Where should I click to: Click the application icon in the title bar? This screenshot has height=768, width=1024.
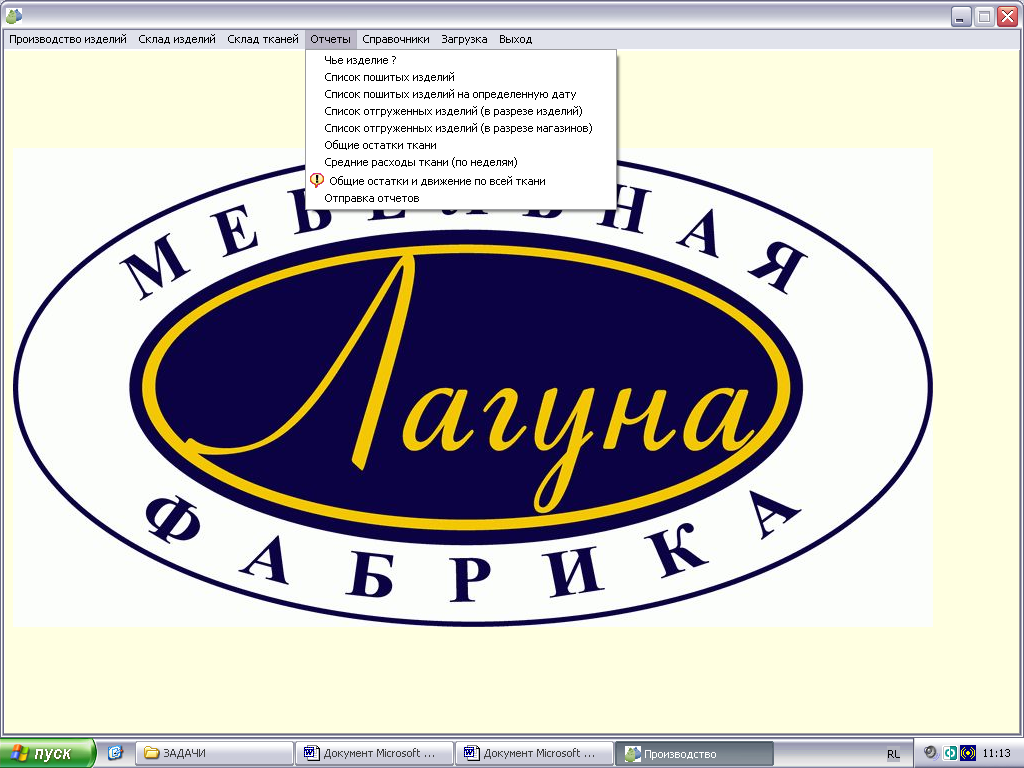pos(14,15)
